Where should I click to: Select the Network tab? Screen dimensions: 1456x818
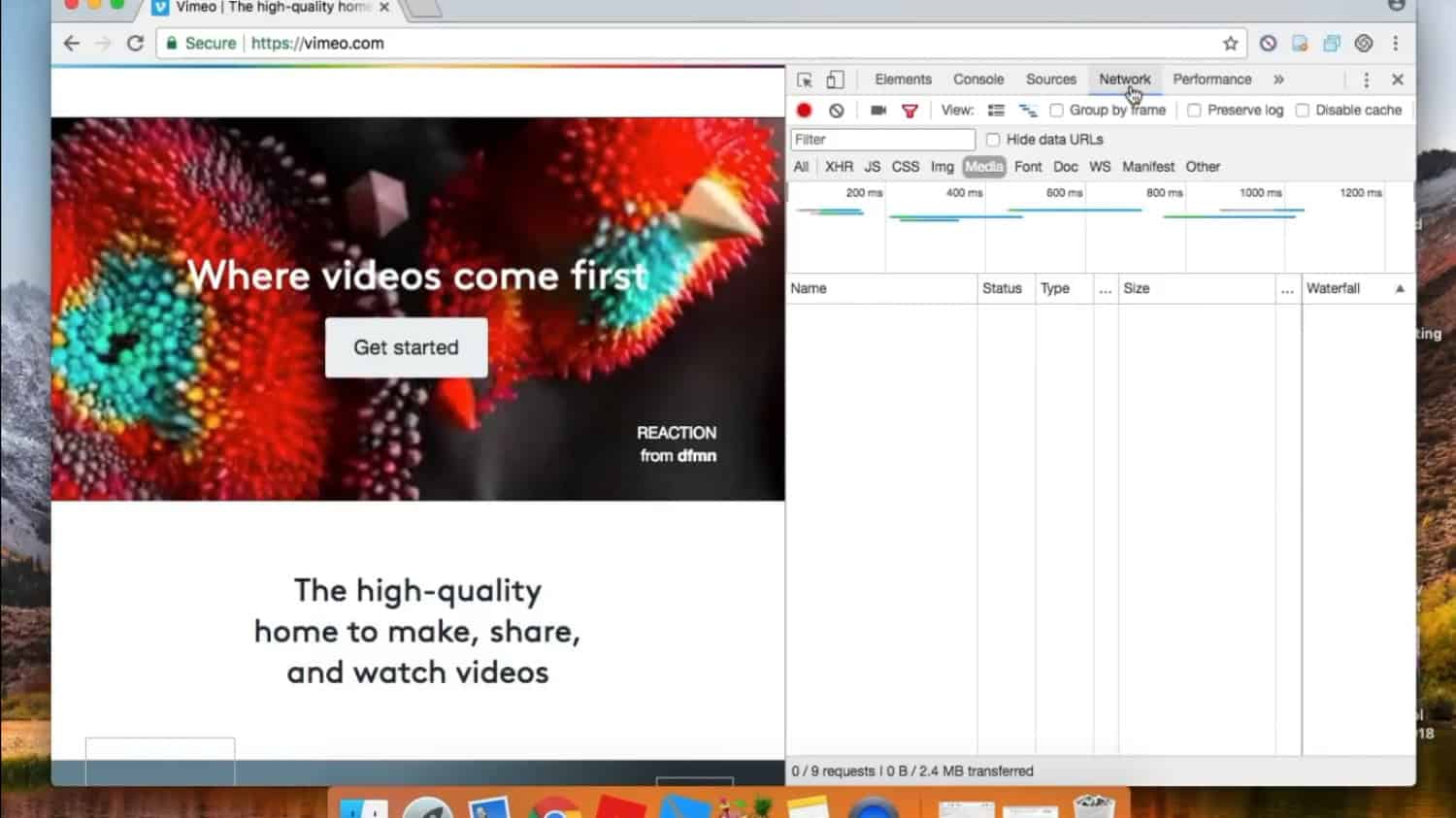pos(1125,80)
